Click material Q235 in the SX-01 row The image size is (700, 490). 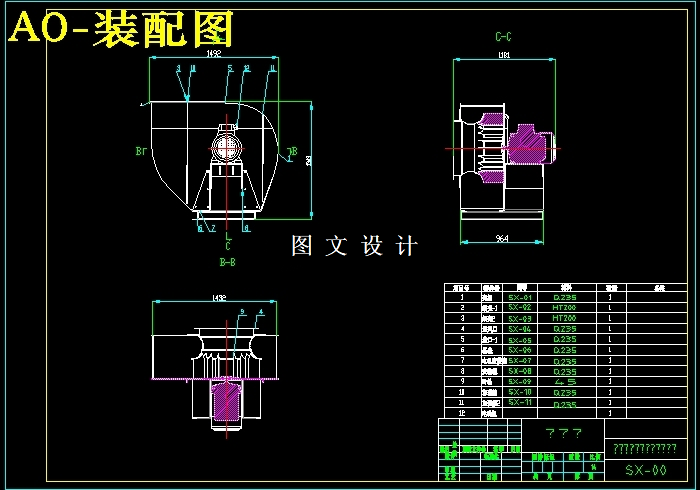(565, 297)
